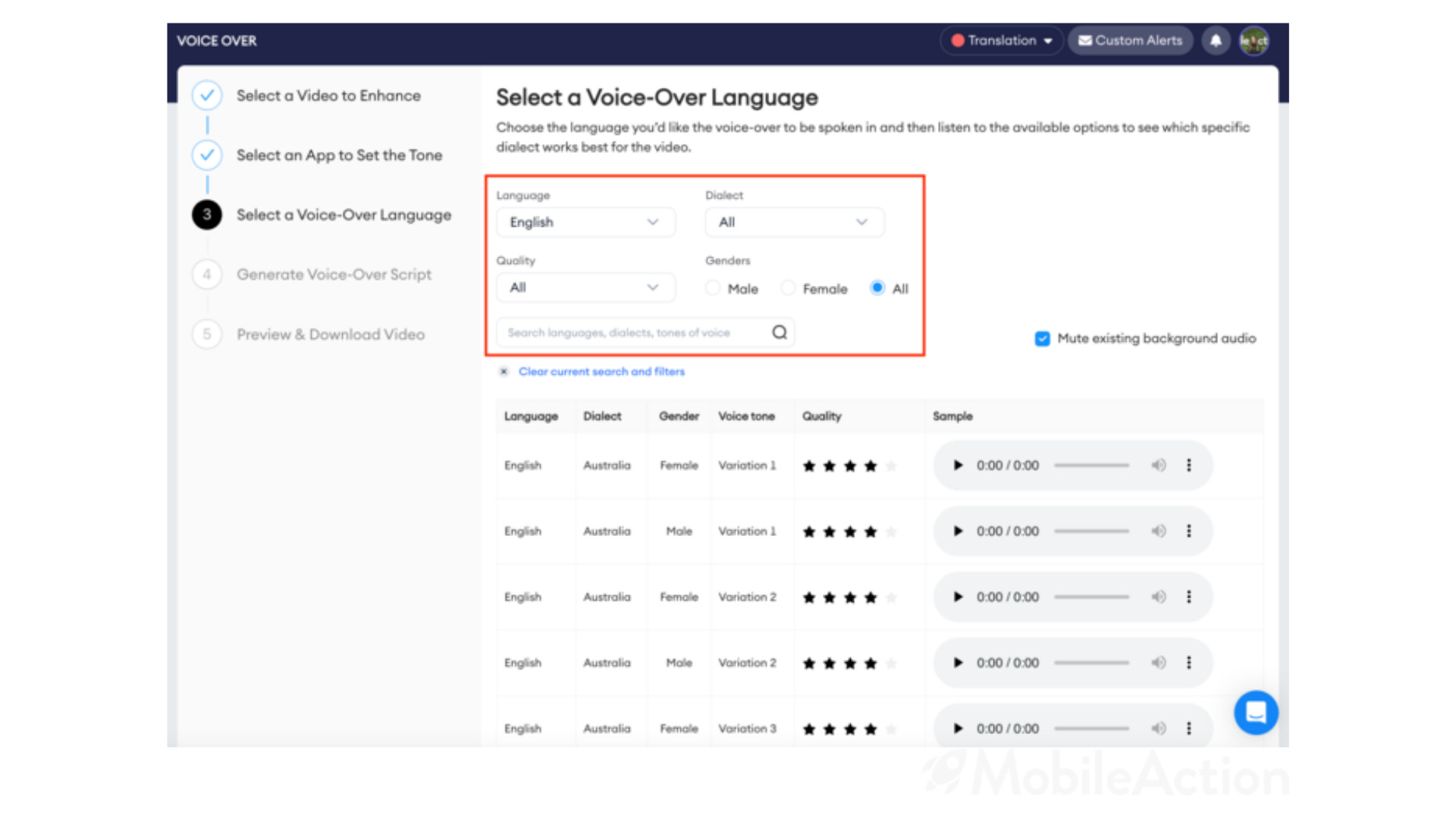Open the notifications bell icon

click(1216, 41)
